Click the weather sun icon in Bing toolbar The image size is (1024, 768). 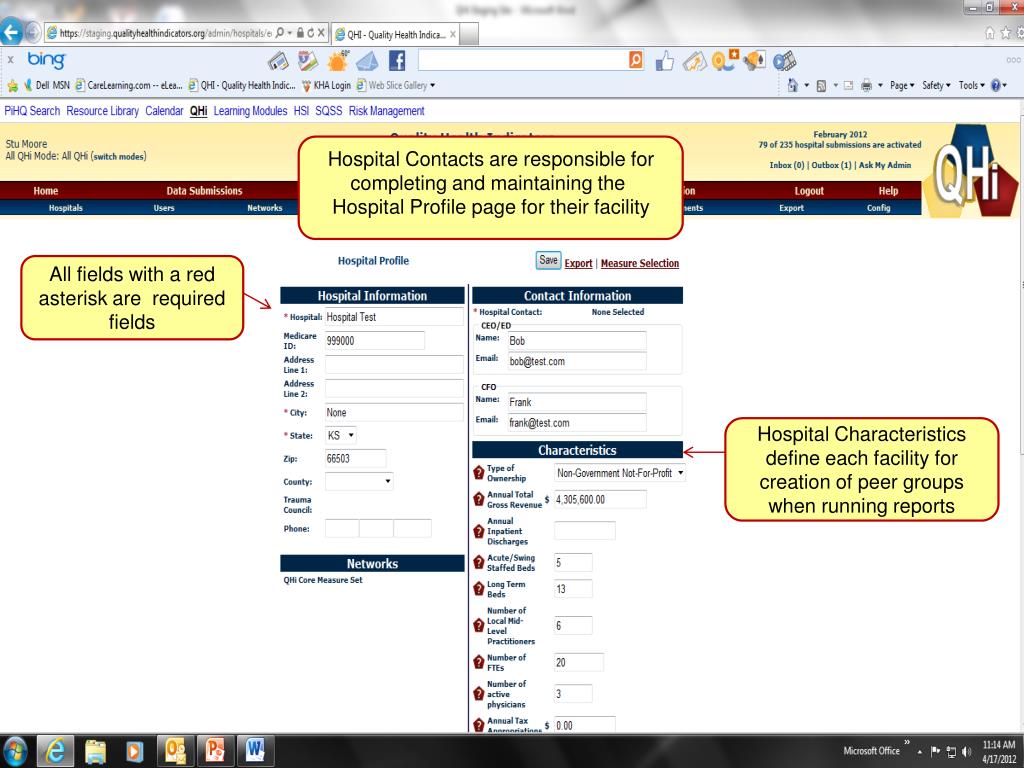[x=337, y=61]
